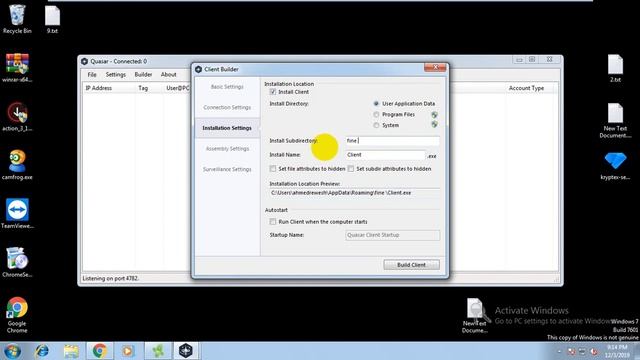Click the Build Client button
Viewport: 640px width, 360px height.
[411, 265]
